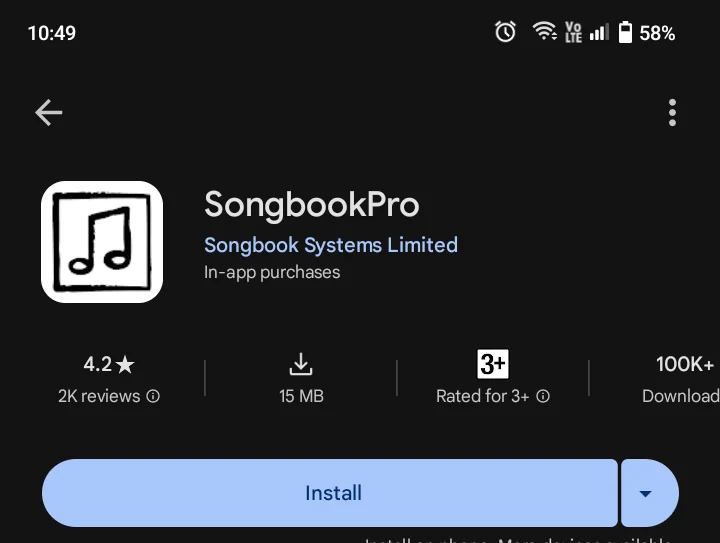Screen dimensions: 720x543
Task: Tap the 100K+ downloads stat
Action: (x=684, y=379)
